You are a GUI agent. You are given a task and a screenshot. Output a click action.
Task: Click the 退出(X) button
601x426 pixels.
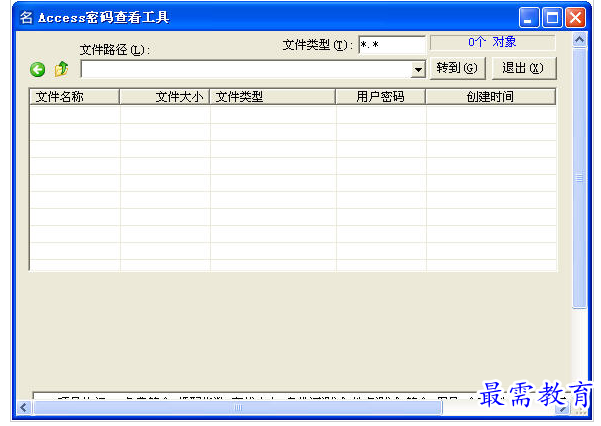524,68
